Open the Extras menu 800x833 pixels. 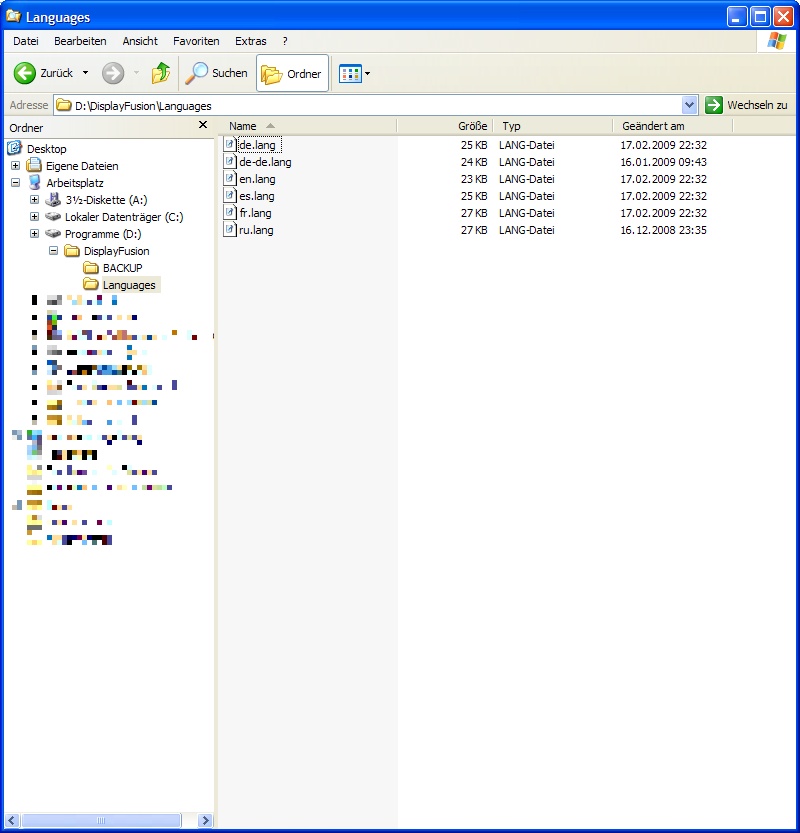[250, 41]
